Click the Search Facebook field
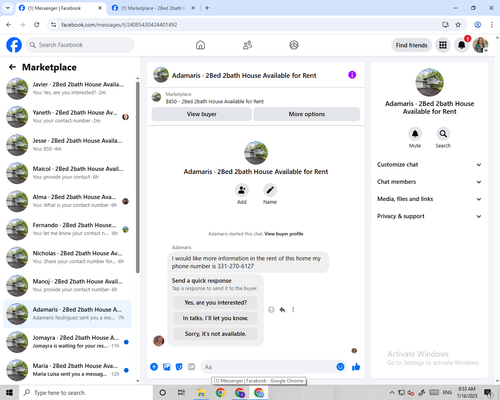The image size is (500, 400). point(80,45)
